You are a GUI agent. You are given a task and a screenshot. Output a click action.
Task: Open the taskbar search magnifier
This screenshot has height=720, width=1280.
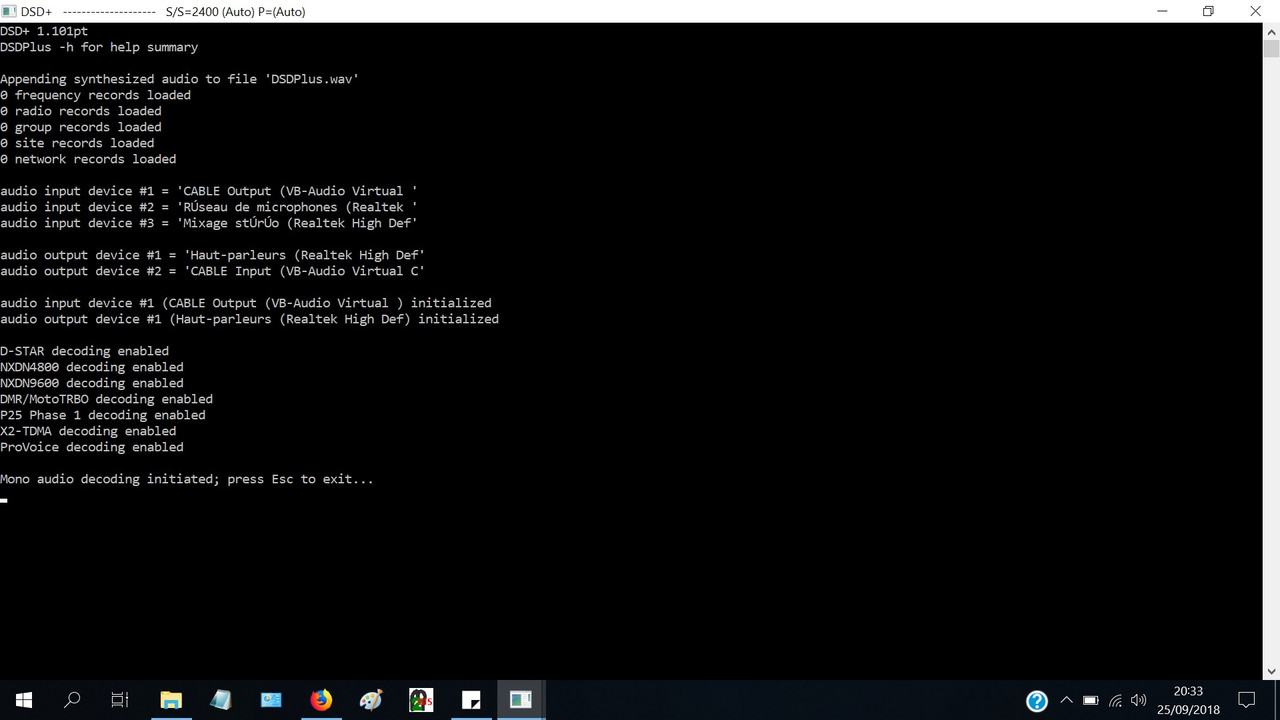[72, 700]
